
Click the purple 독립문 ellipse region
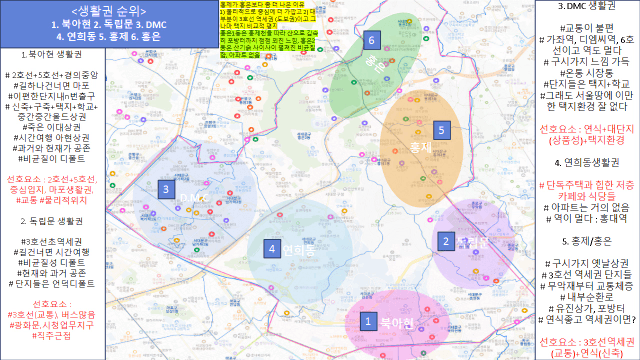pyautogui.click(x=473, y=244)
